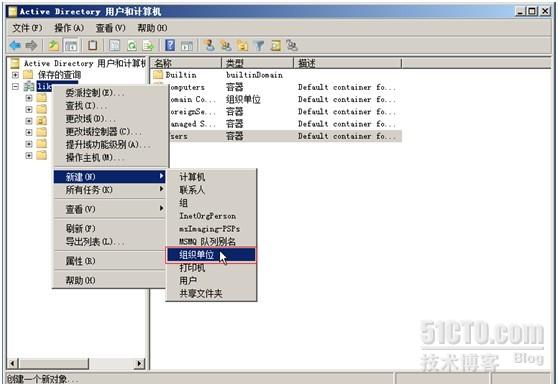Open the 文件(F) menu
Viewport: 558px width, 386px height.
[27, 28]
